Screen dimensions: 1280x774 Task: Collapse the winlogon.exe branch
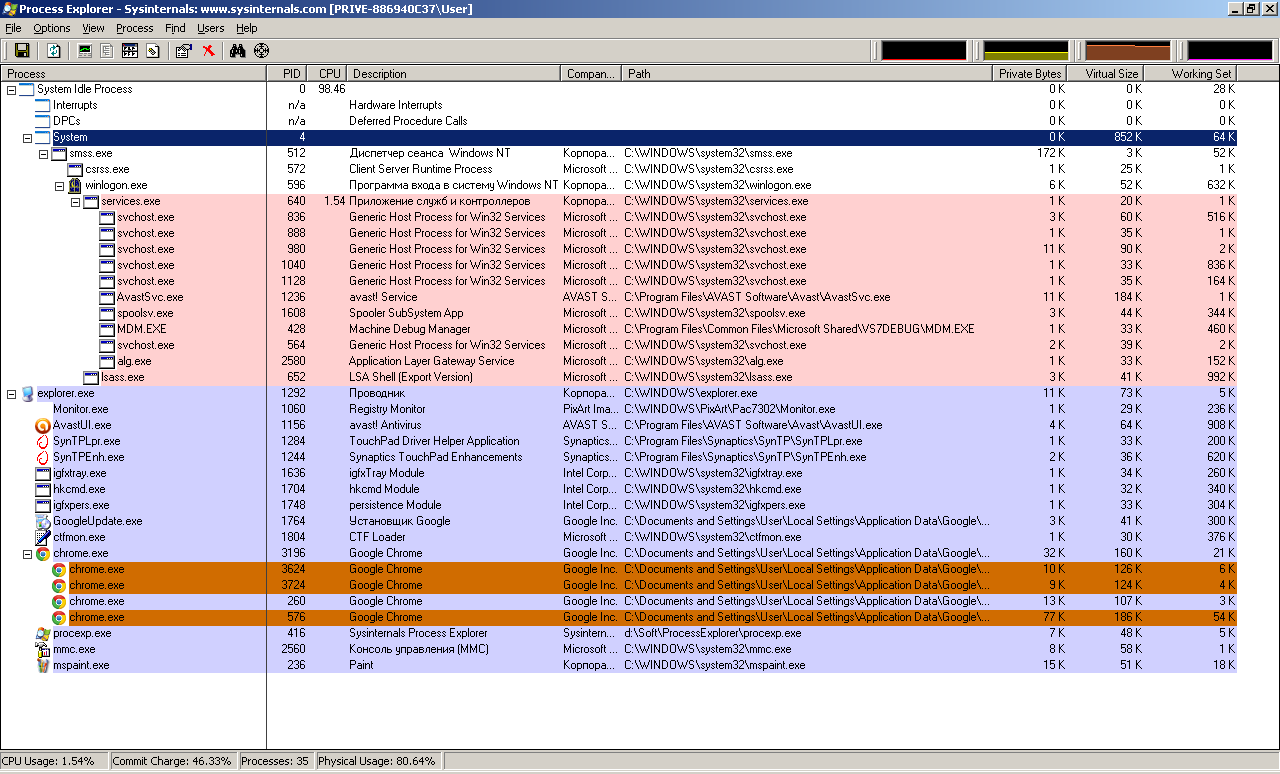click(x=60, y=186)
